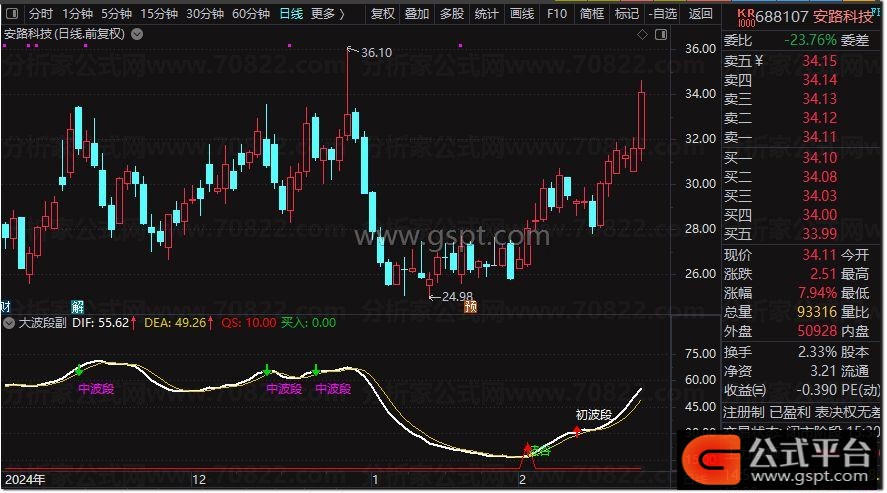Click the 24.98 low price label
This screenshot has height=493, width=887.
coord(457,296)
